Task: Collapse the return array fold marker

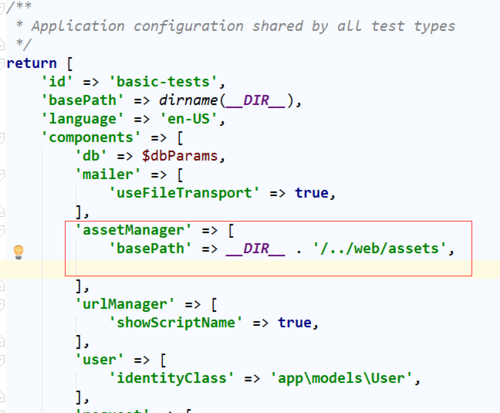Action: 2,63
